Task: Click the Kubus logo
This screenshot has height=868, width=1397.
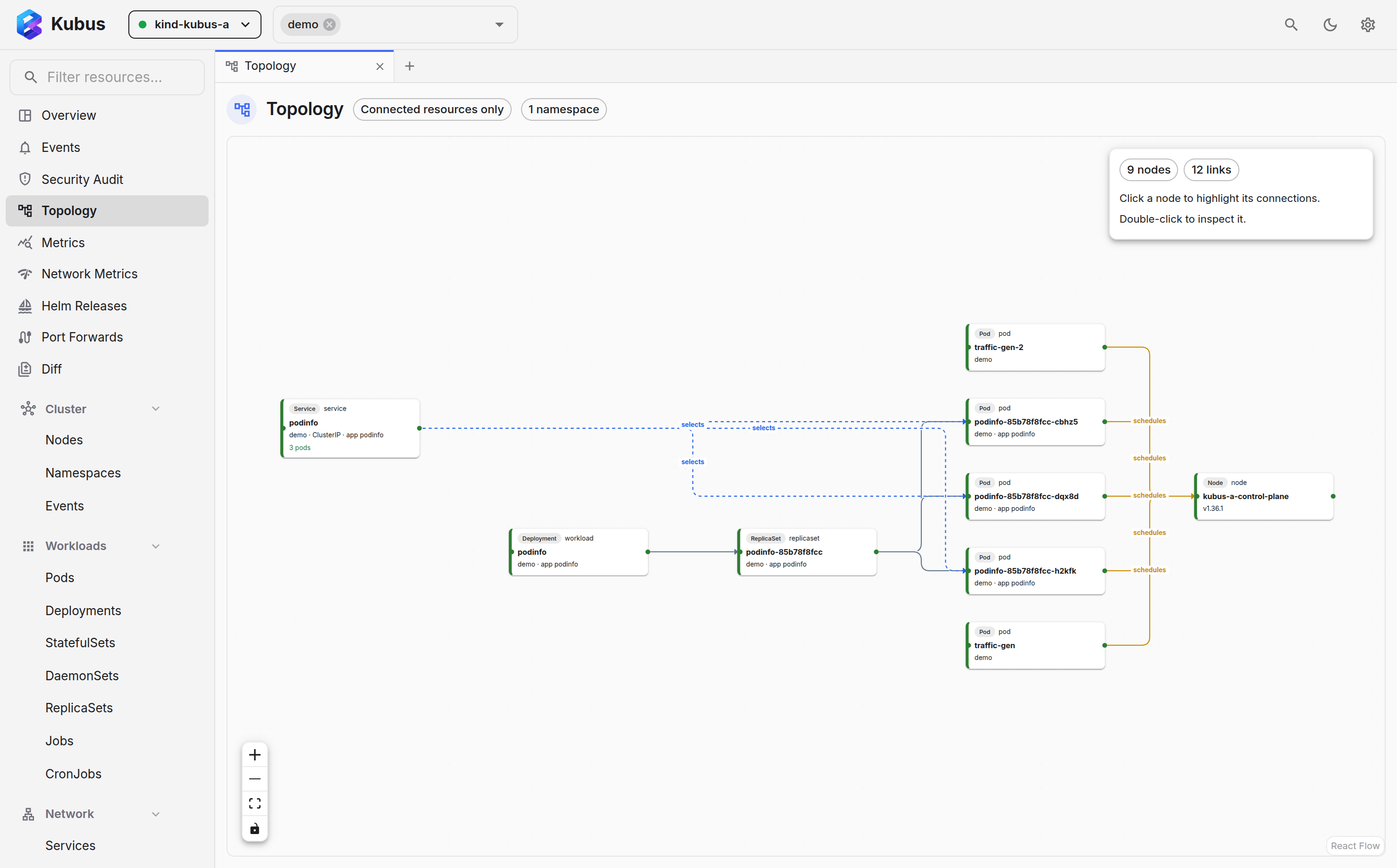Action: tap(61, 24)
